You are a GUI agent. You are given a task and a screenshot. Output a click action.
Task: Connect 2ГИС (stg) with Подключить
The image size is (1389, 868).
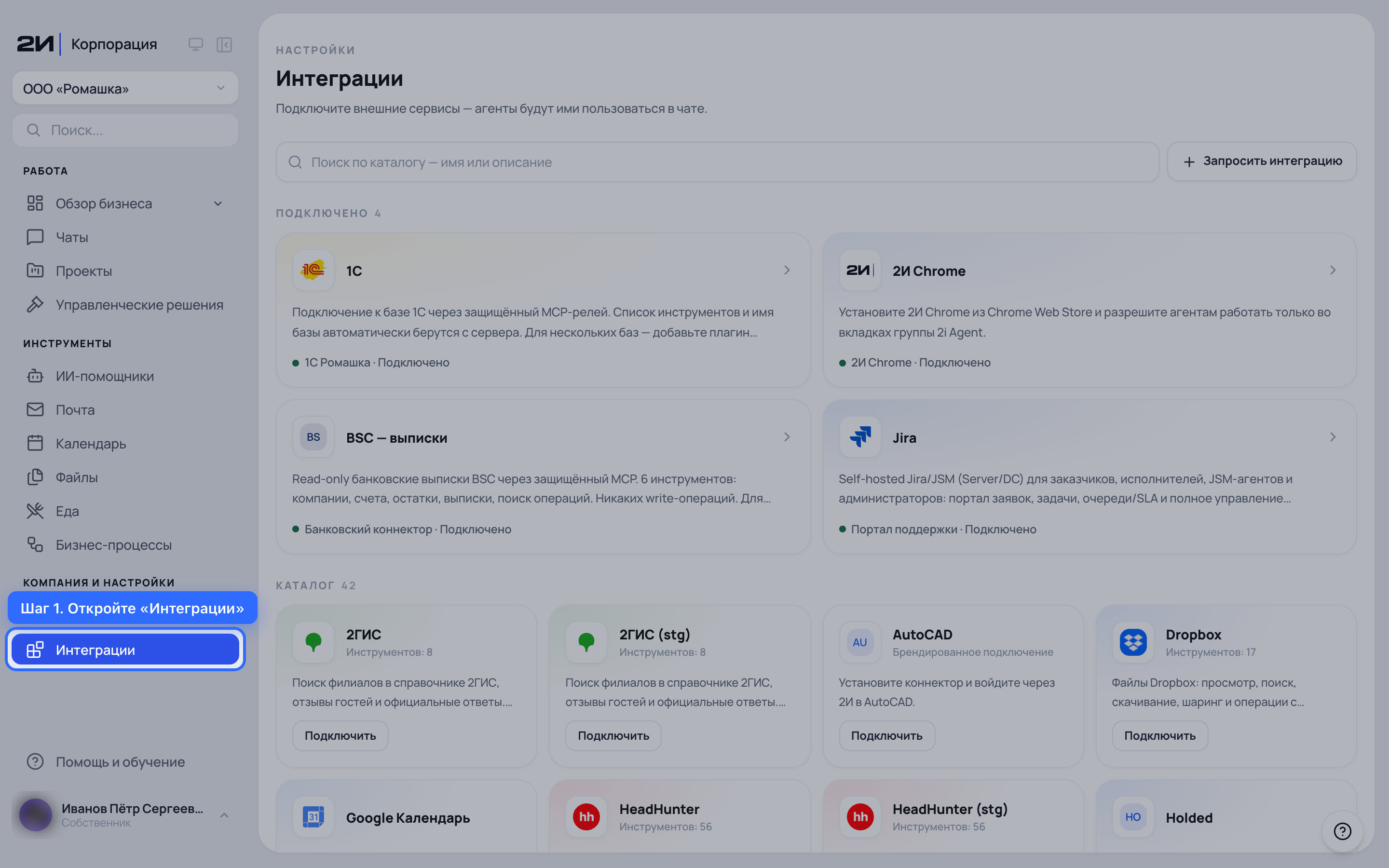tap(613, 735)
